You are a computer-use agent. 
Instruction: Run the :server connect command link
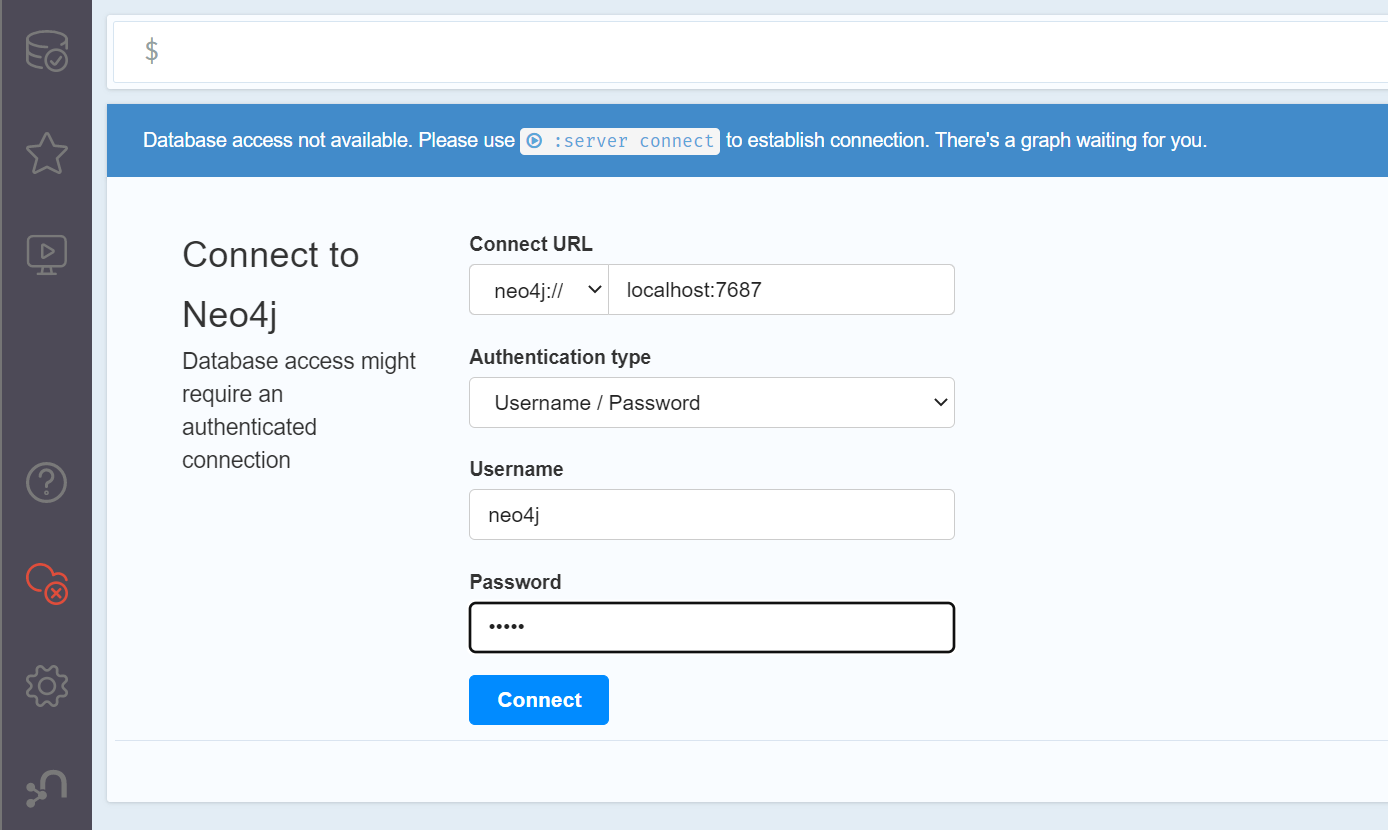pyautogui.click(x=620, y=141)
